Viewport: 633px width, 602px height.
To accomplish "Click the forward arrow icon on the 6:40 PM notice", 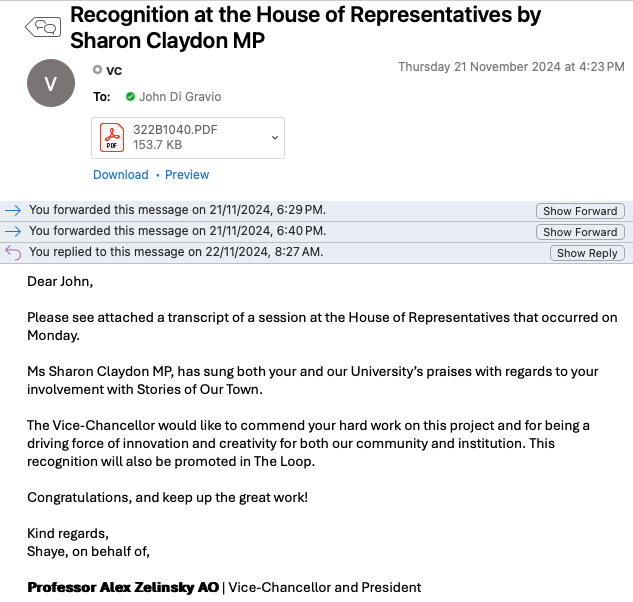I will [13, 231].
